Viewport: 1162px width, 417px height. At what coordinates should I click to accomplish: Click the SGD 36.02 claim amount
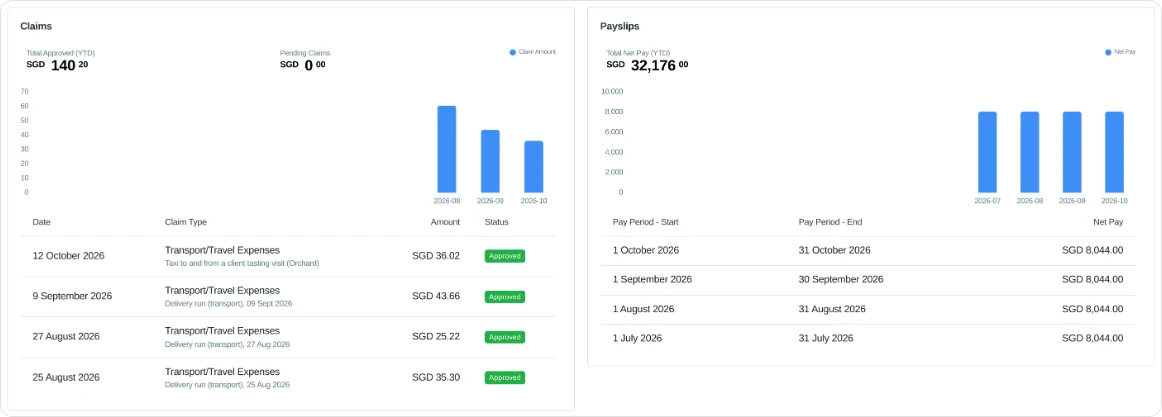pyautogui.click(x=436, y=256)
